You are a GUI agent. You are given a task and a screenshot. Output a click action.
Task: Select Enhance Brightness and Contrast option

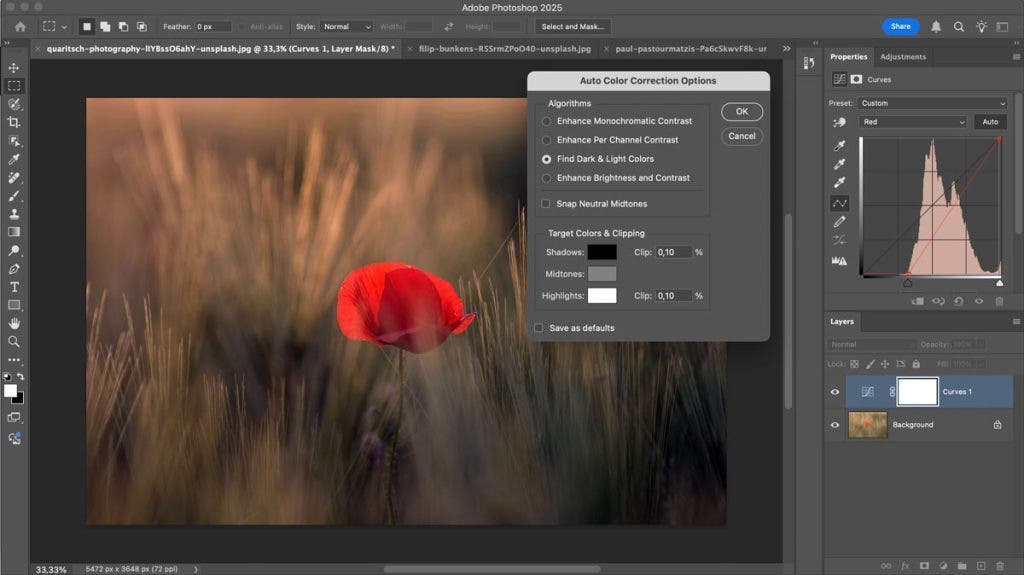[x=616, y=178]
